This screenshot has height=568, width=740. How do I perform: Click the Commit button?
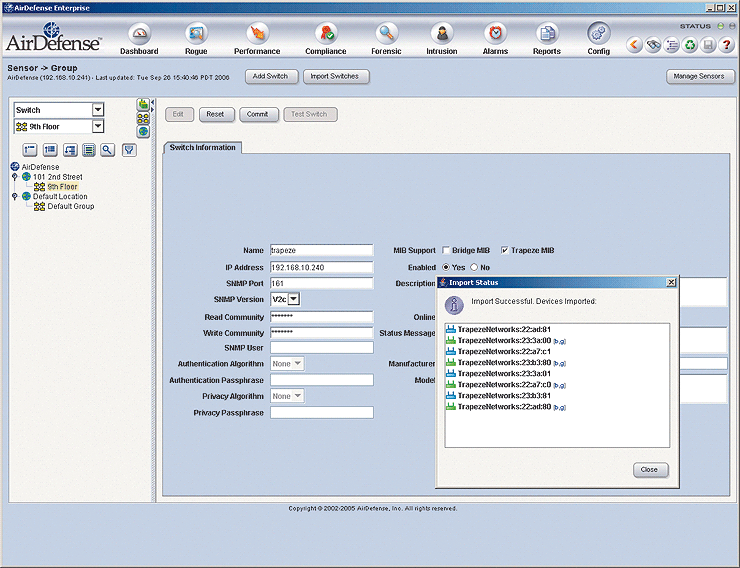pyautogui.click(x=258, y=114)
